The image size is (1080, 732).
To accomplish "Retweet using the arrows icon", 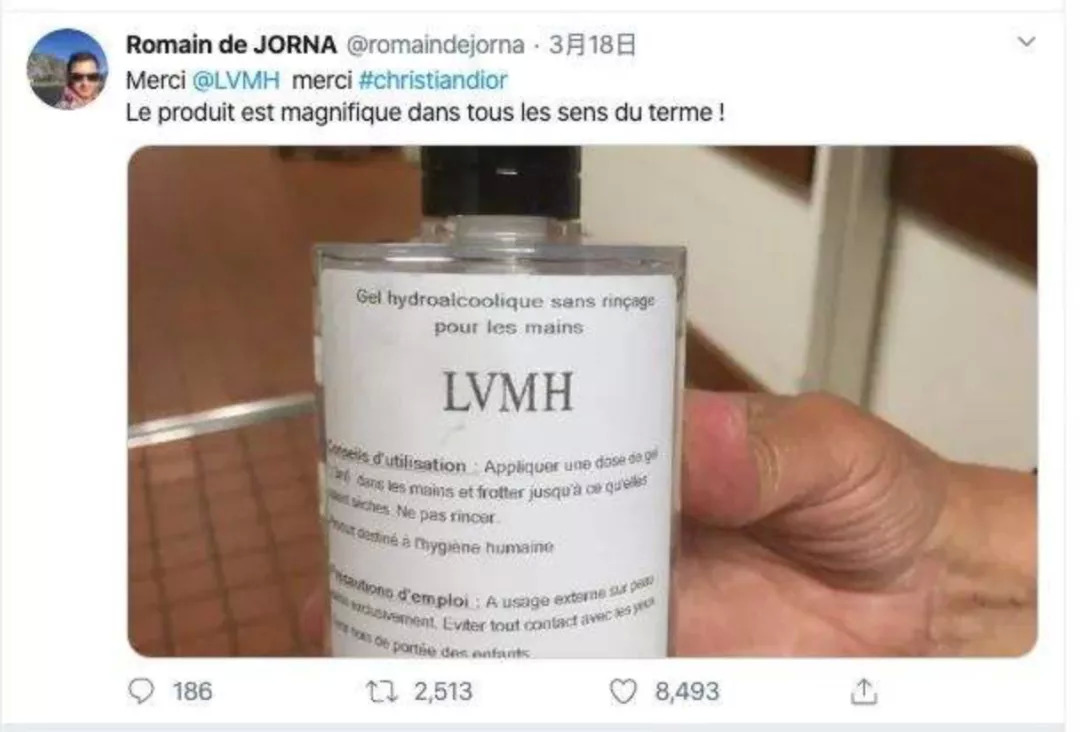I will 382,691.
